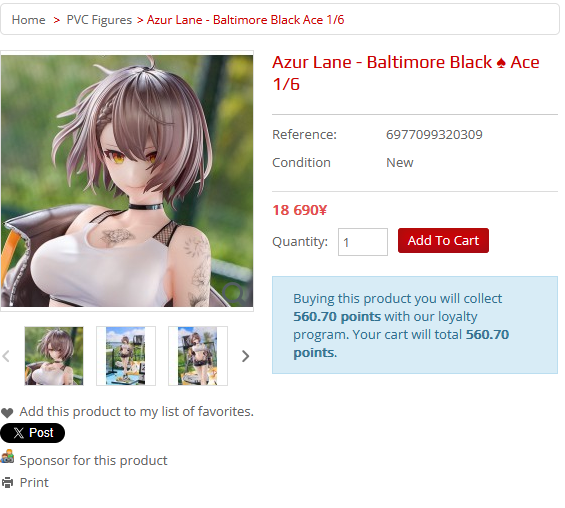The image size is (565, 508).
Task: Show next thumbnails with right chevron
Action: 245,356
